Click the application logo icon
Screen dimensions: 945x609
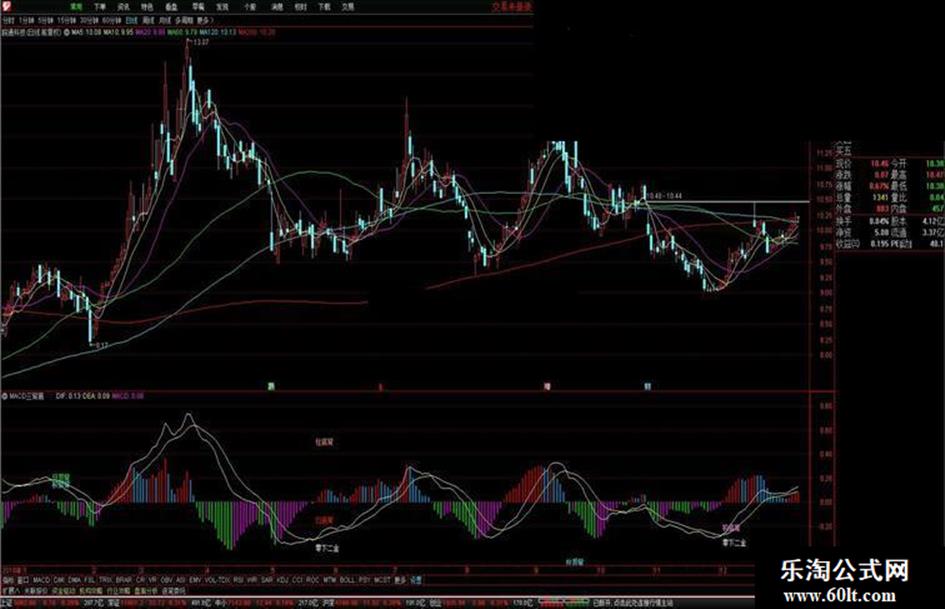pos(7,7)
